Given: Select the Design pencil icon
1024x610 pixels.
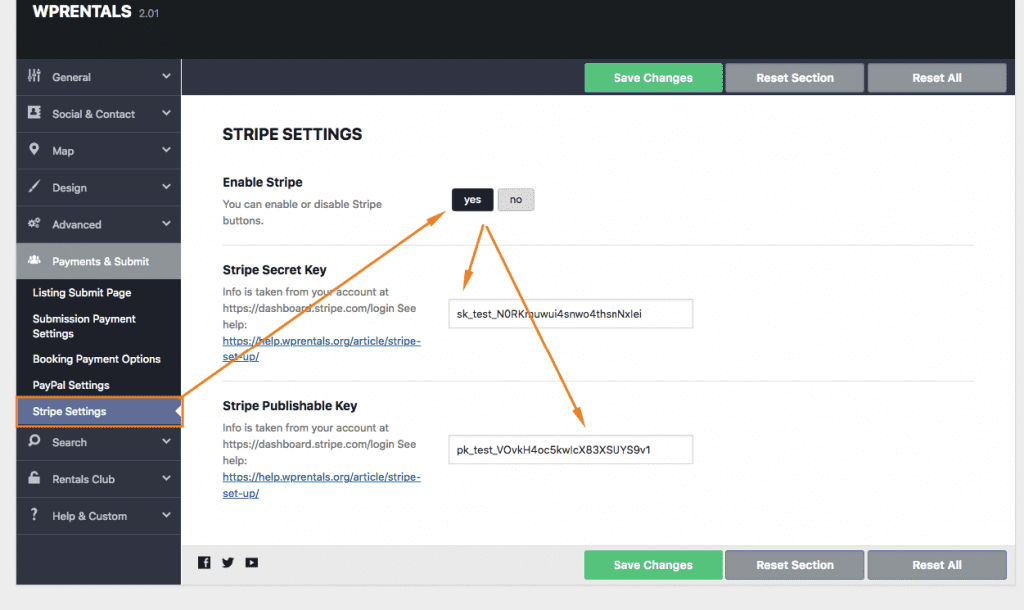Looking at the screenshot, I should click(x=32, y=187).
